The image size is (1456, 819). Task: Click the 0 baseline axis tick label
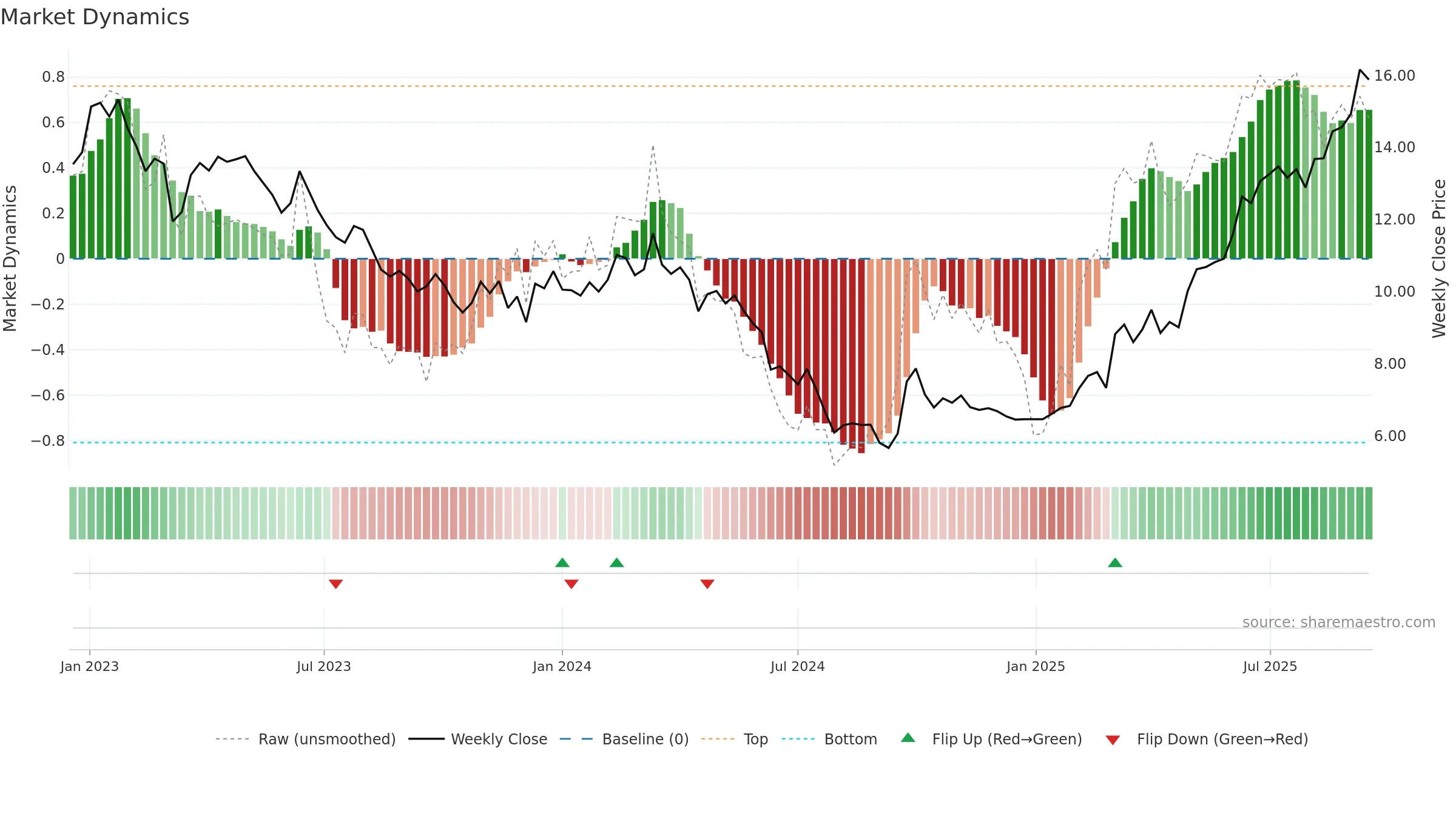pos(60,258)
